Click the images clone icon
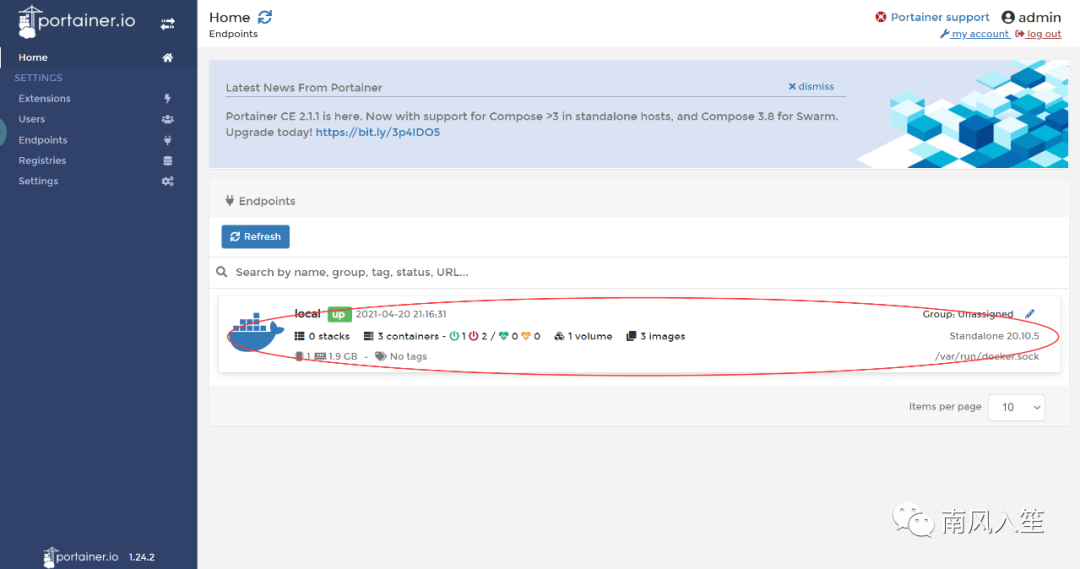This screenshot has width=1080, height=569. tap(631, 336)
